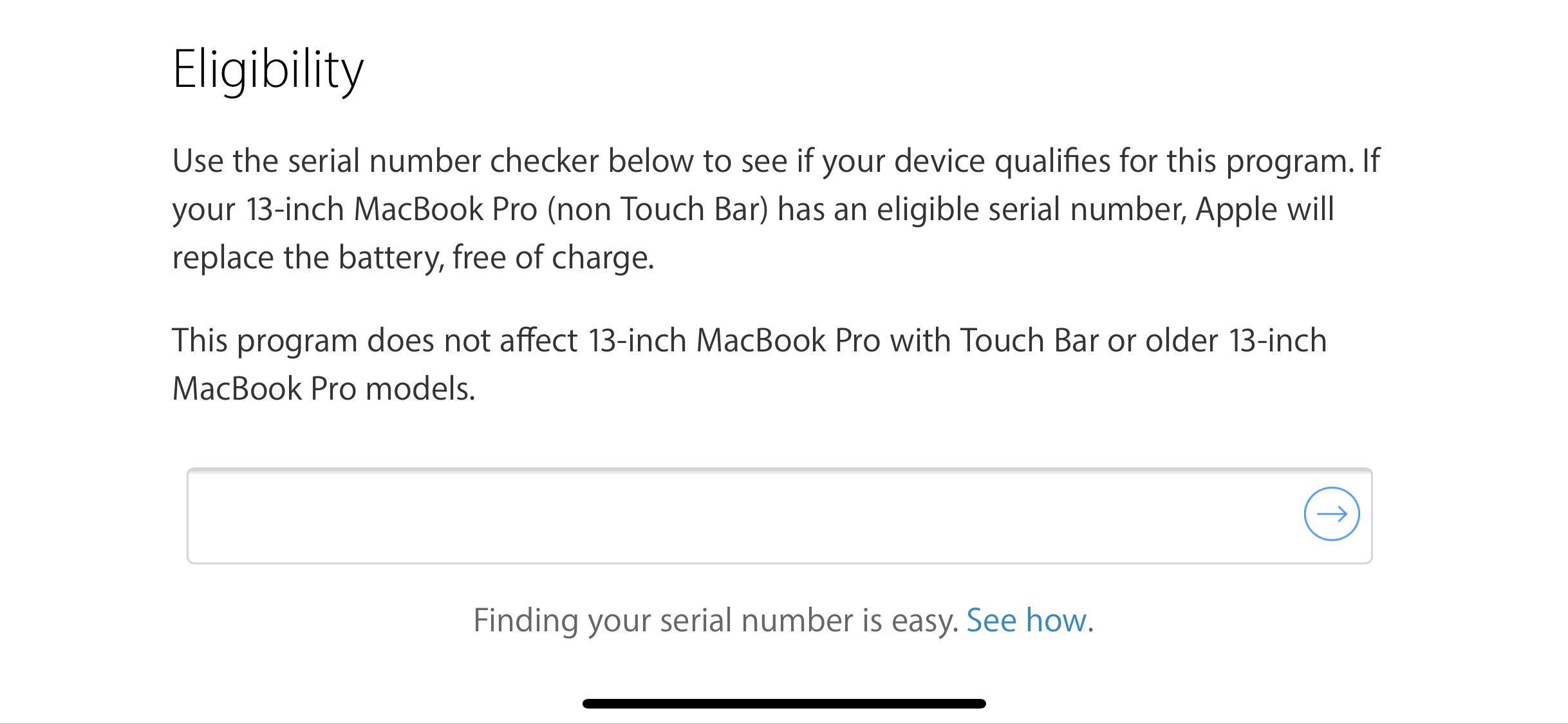Click the phrase "(non Touch Bar)"
Screen dimensions: 1568x724
pos(657,209)
